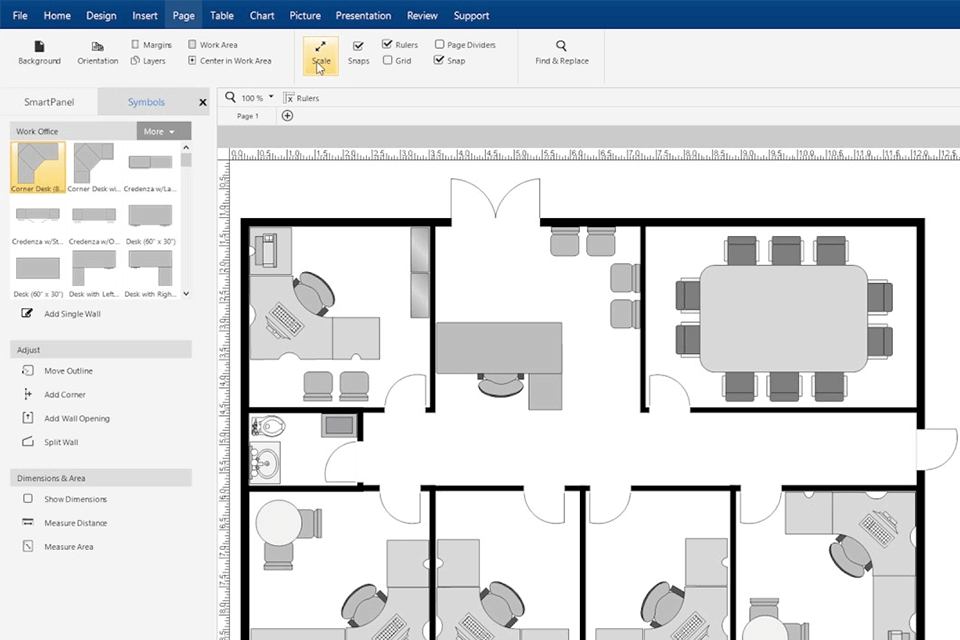Select the Credenza w/La... symbol thumbnail
The width and height of the screenshot is (960, 640).
(x=150, y=167)
